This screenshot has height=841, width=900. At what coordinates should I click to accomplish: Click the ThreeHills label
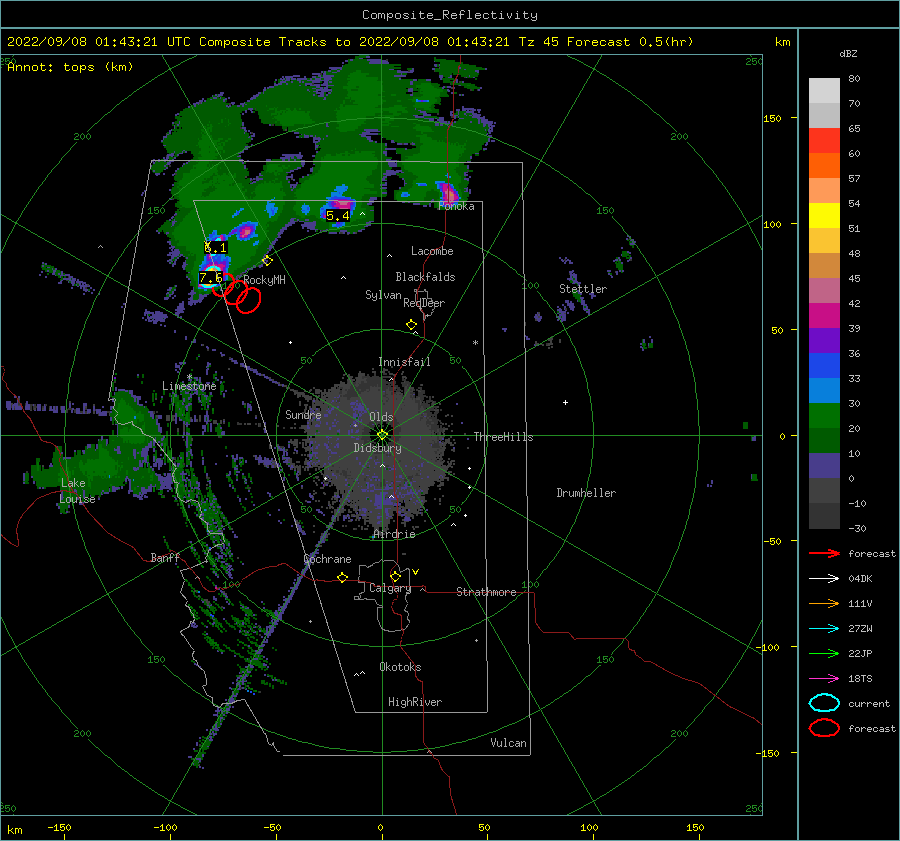click(503, 437)
